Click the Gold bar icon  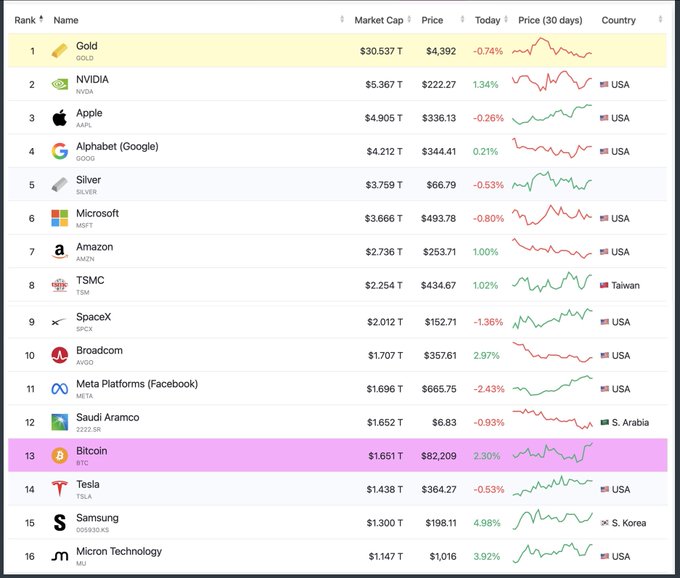[x=59, y=51]
